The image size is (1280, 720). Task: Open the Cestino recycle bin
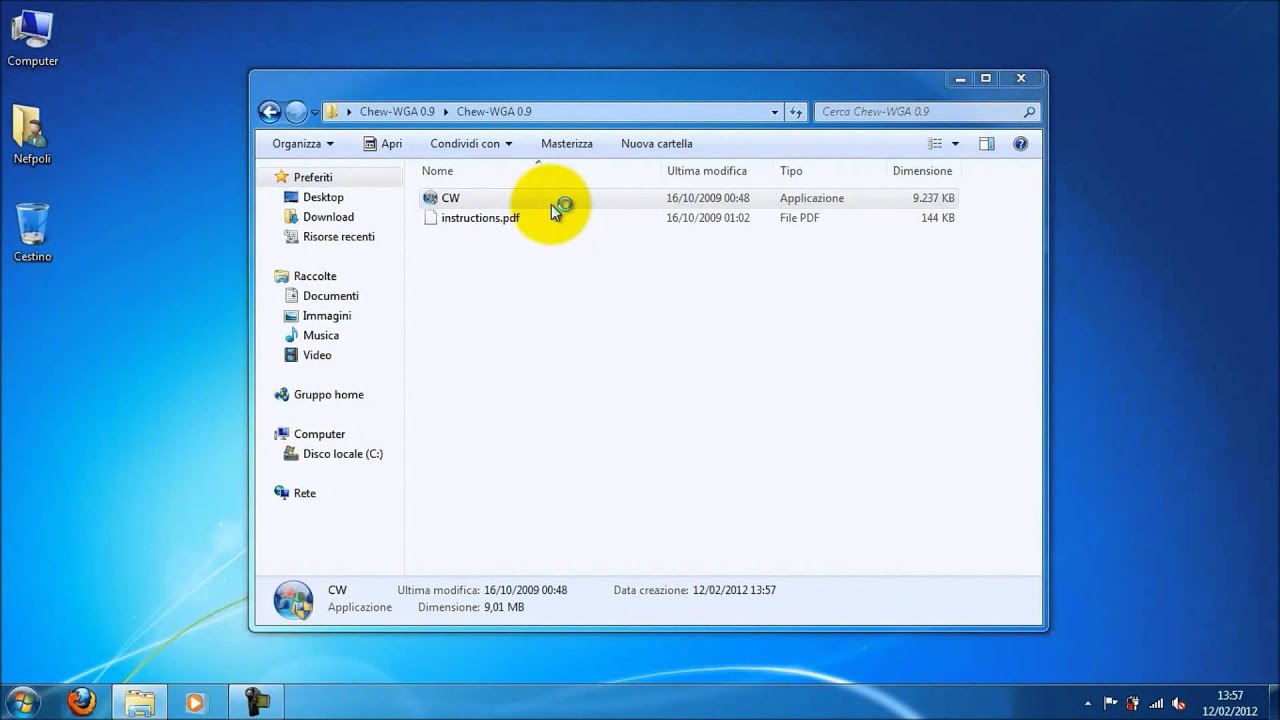click(x=32, y=232)
